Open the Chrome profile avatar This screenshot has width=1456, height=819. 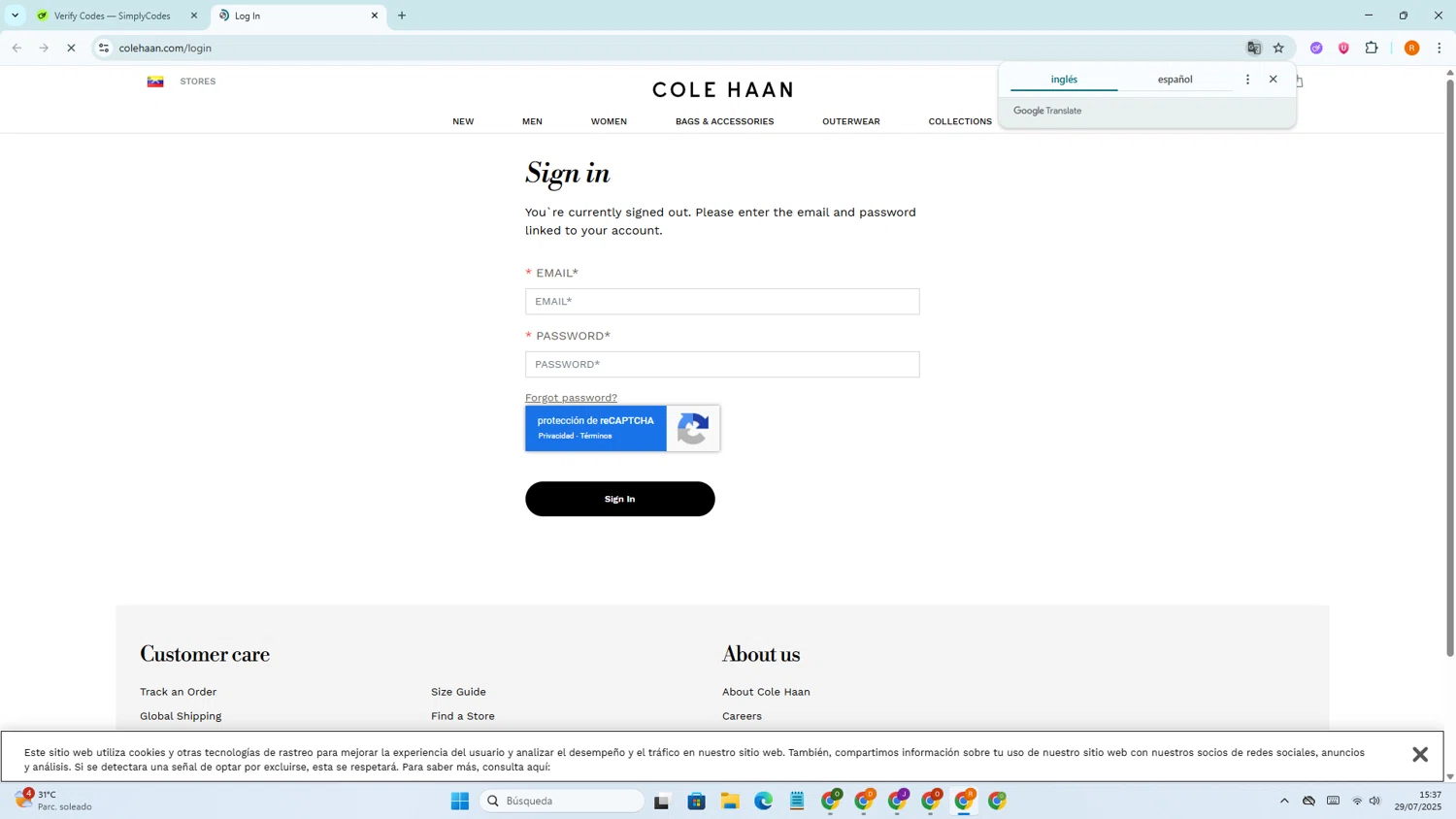(1412, 48)
